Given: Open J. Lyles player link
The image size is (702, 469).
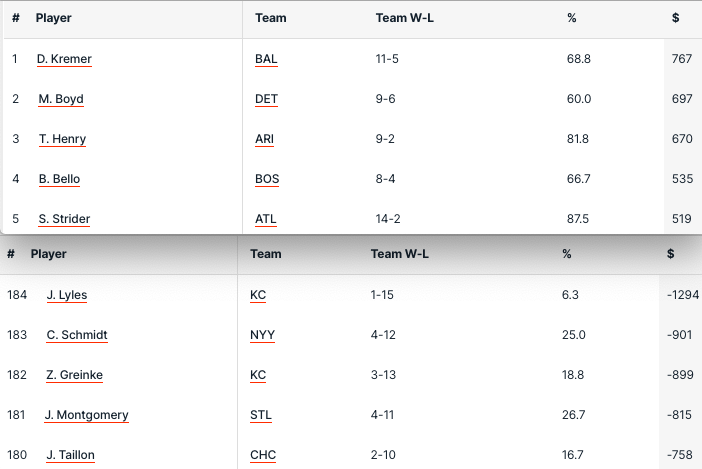Looking at the screenshot, I should tap(66, 295).
